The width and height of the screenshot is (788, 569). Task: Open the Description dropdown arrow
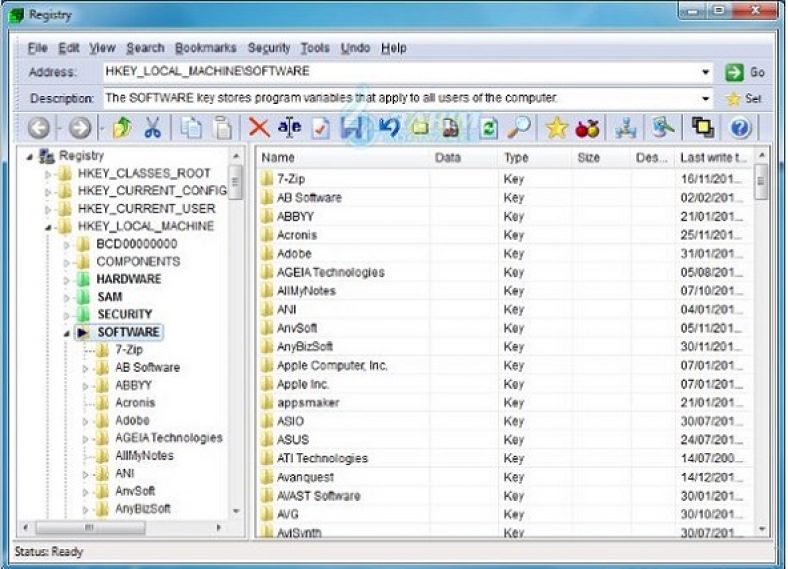click(706, 99)
